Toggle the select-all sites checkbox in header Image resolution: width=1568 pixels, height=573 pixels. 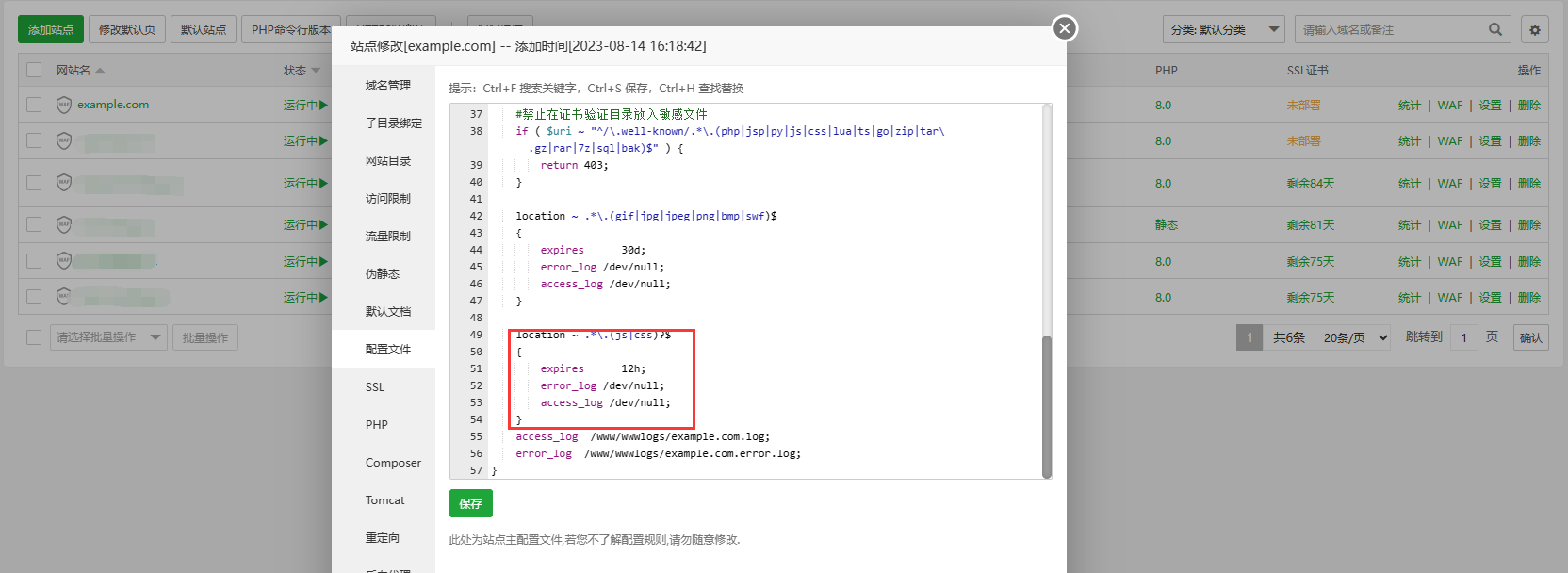point(34,70)
